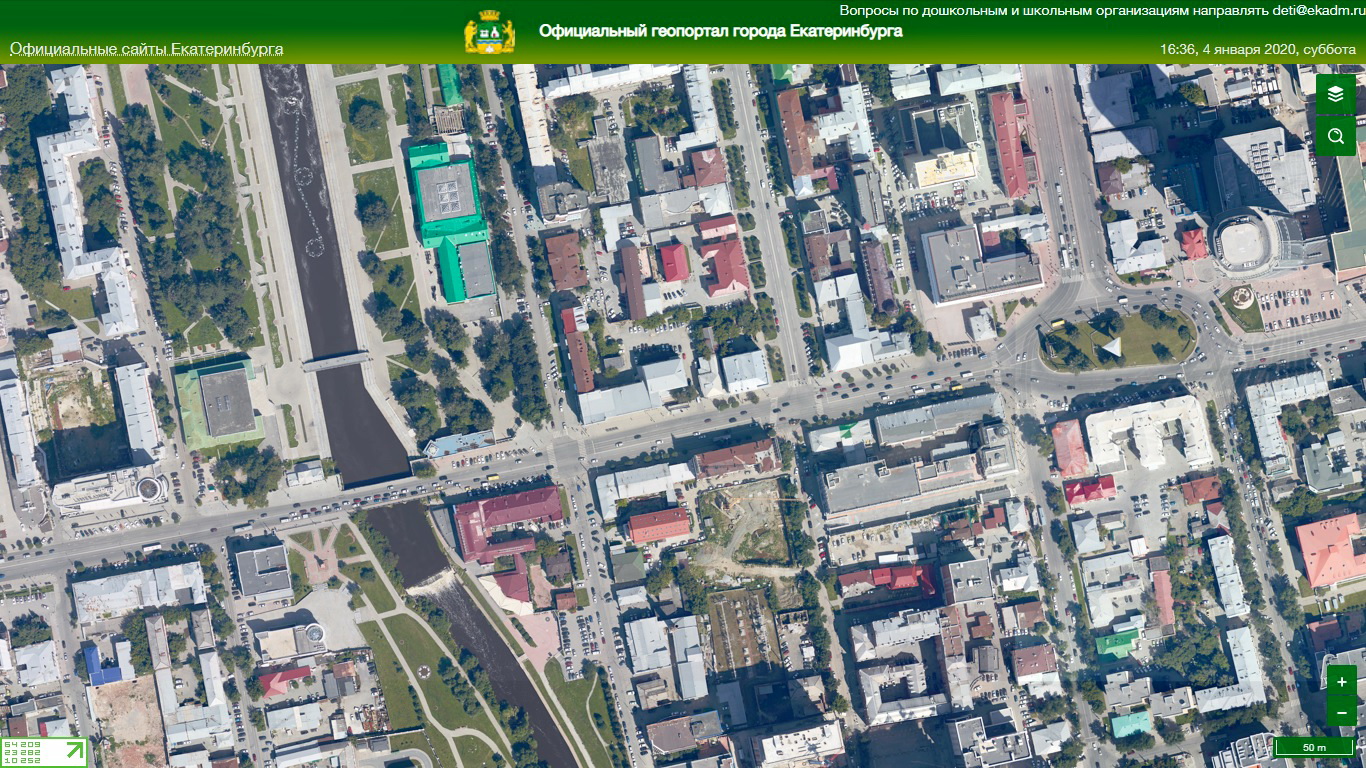Click the coordinate numbers 64 209
Screen dimensions: 1366x768
(22, 745)
